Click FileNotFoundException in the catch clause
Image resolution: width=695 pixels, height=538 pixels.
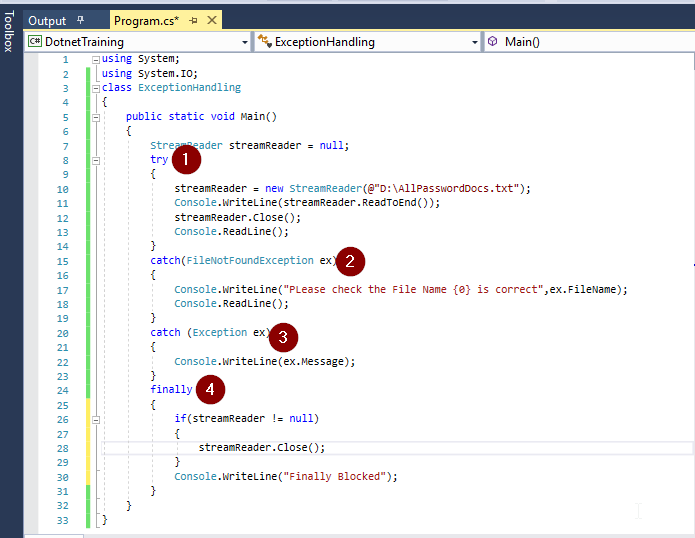[x=250, y=260]
